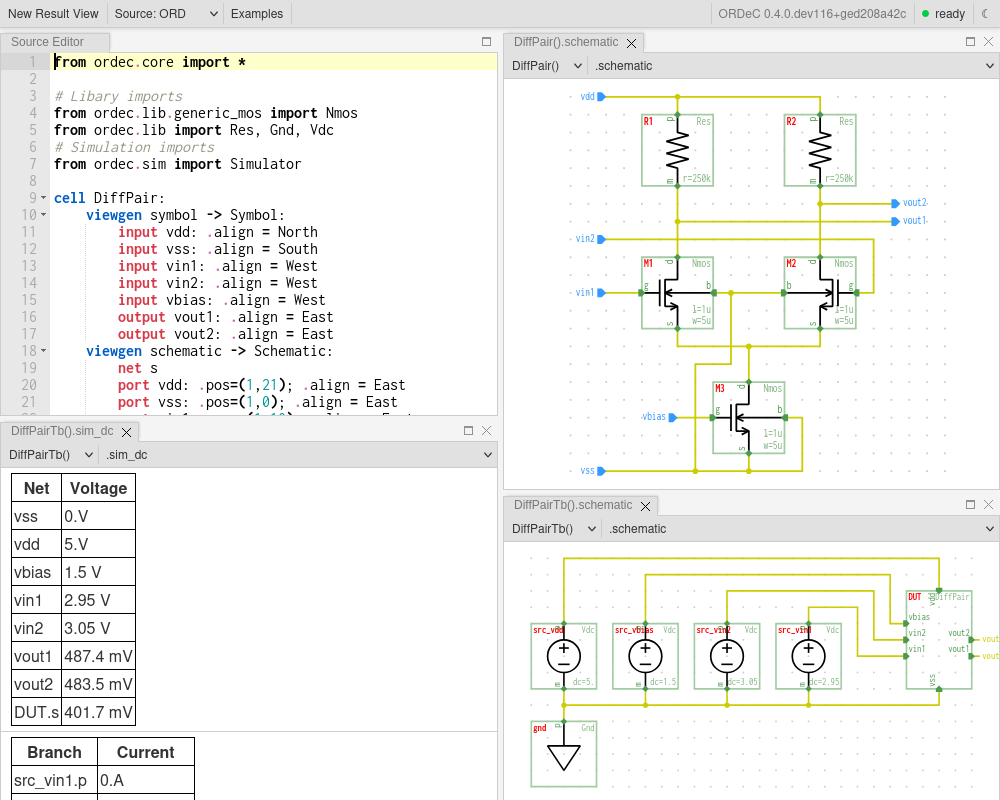The height and width of the screenshot is (800, 1000).
Task: Click the vout1 port marker
Action: pos(895,221)
